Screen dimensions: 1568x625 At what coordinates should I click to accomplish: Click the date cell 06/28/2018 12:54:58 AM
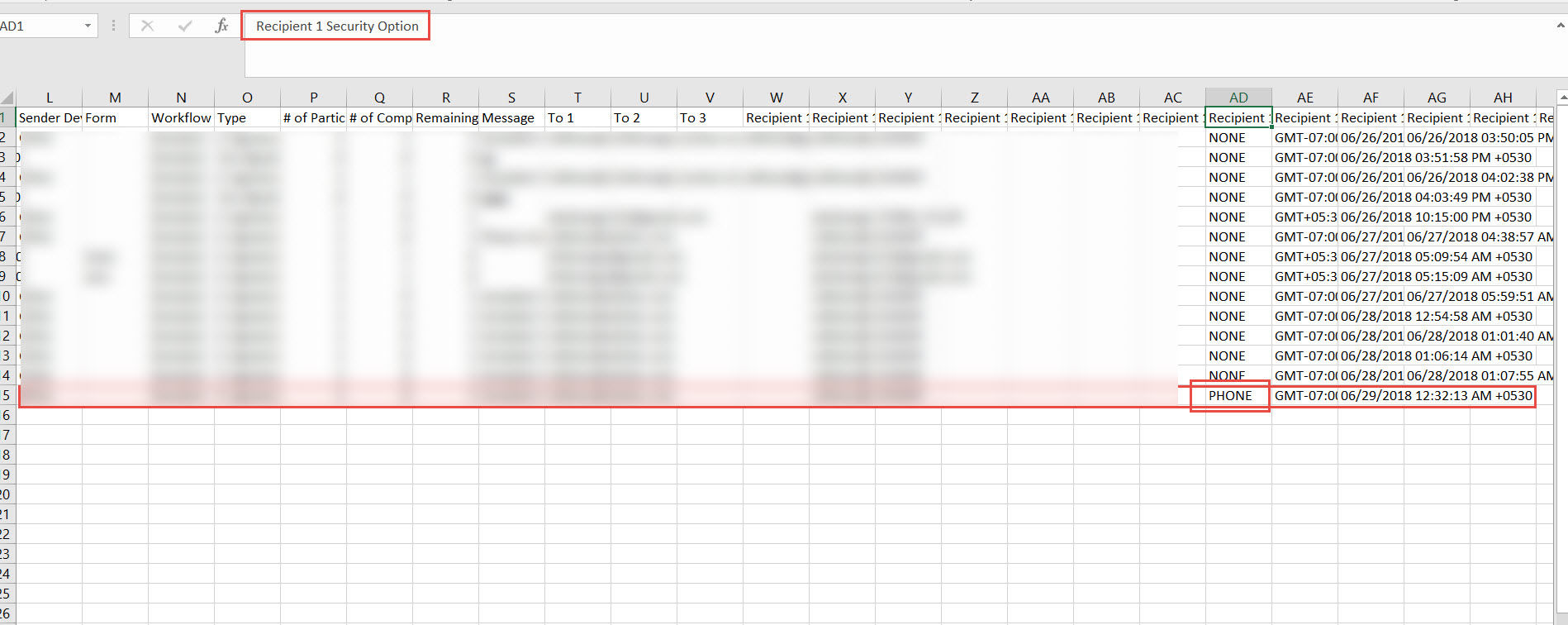click(x=1436, y=317)
